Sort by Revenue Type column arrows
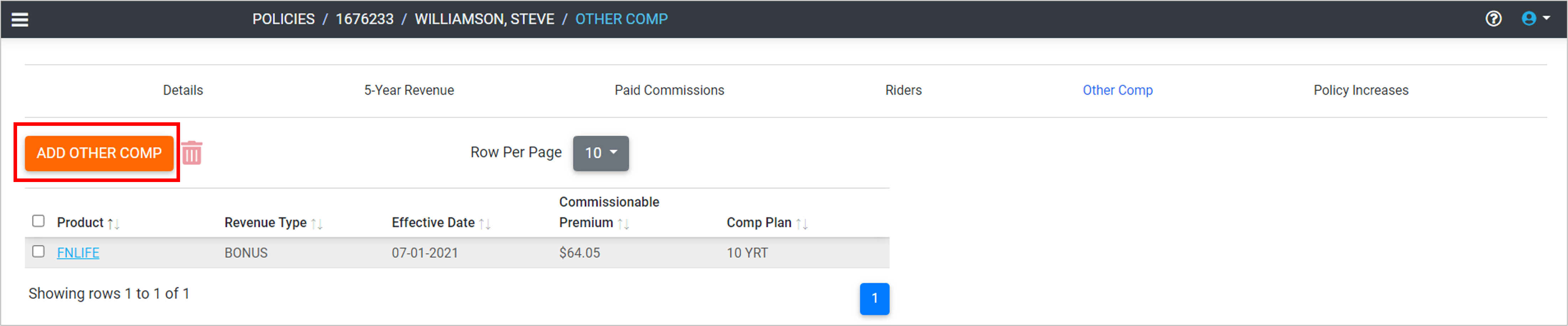Screen dimensions: 1568x326 [316, 224]
